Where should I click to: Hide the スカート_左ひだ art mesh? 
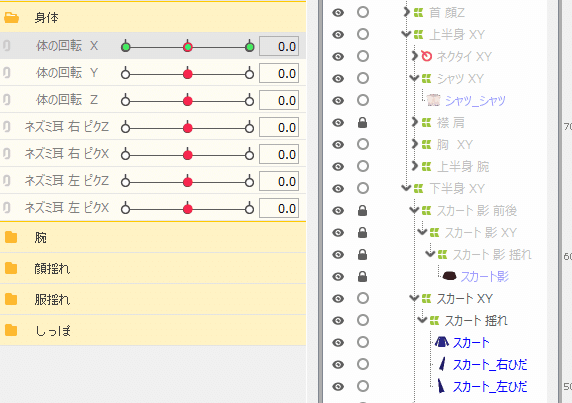pyautogui.click(x=338, y=387)
